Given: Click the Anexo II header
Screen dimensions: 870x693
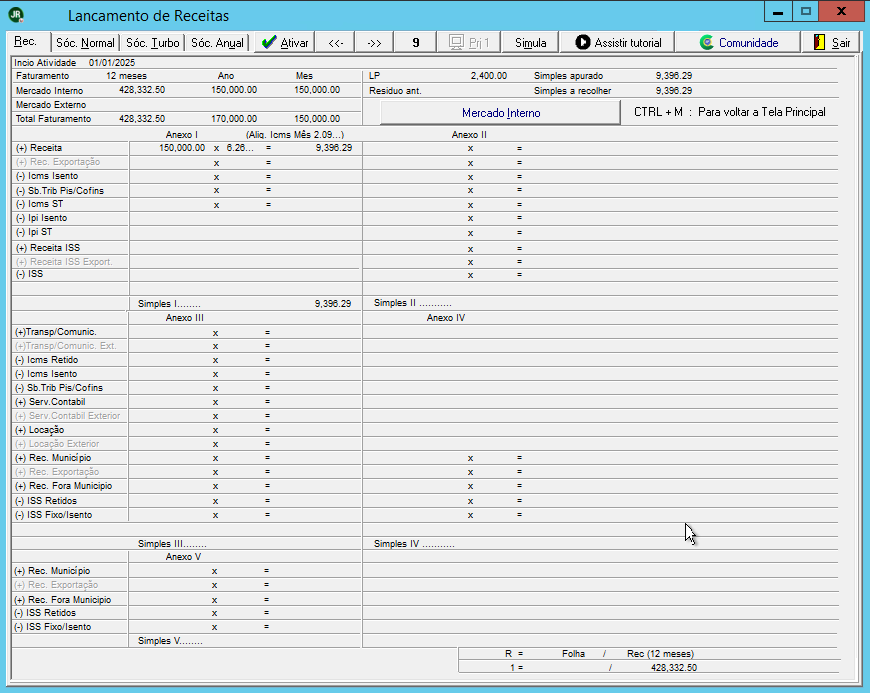Looking at the screenshot, I should (469, 135).
